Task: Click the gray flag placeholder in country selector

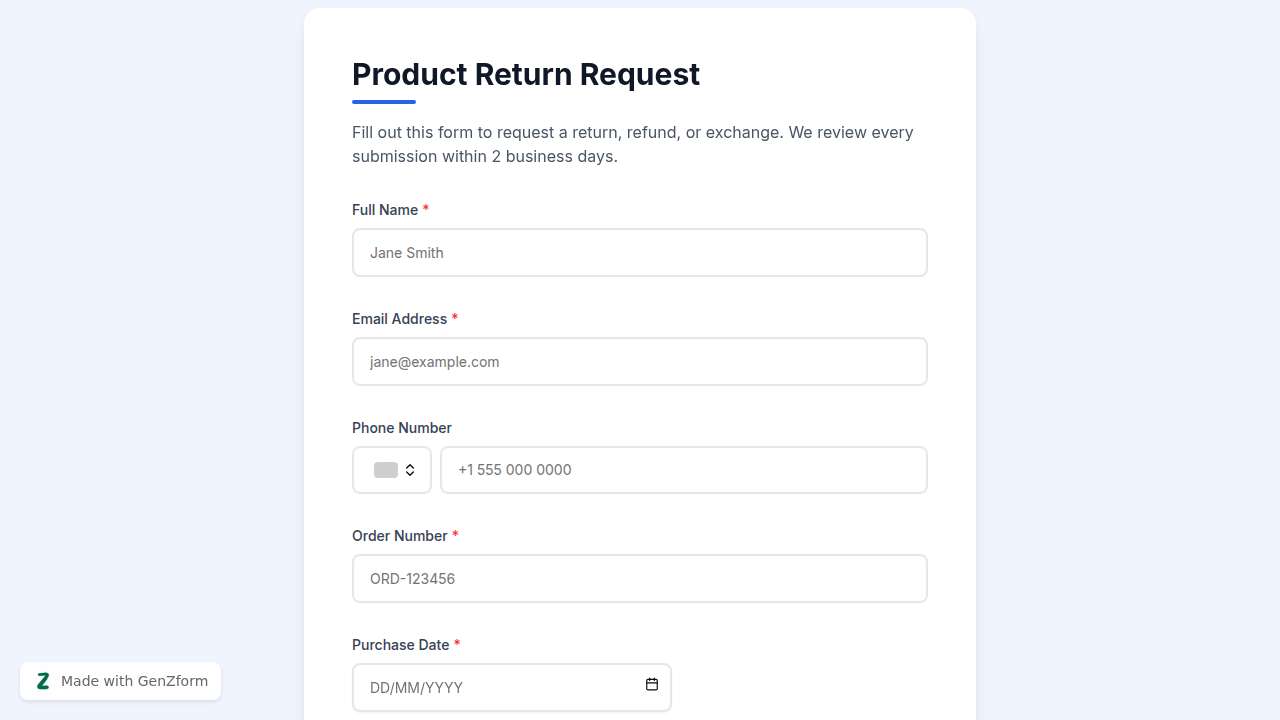Action: pos(385,470)
